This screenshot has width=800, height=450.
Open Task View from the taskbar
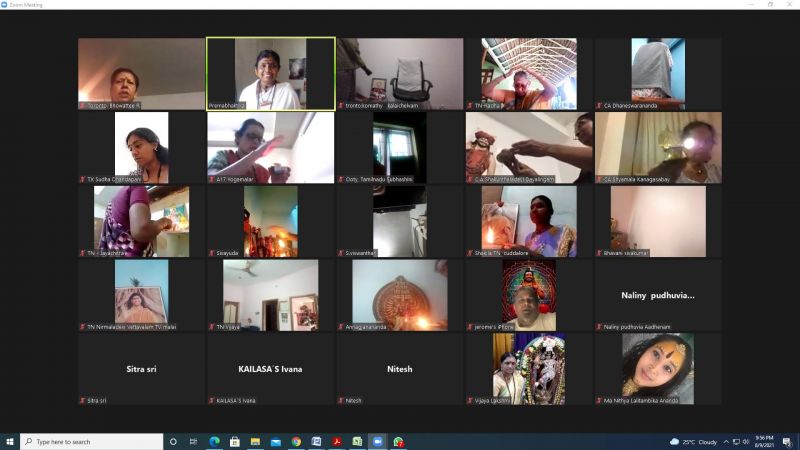tap(193, 441)
